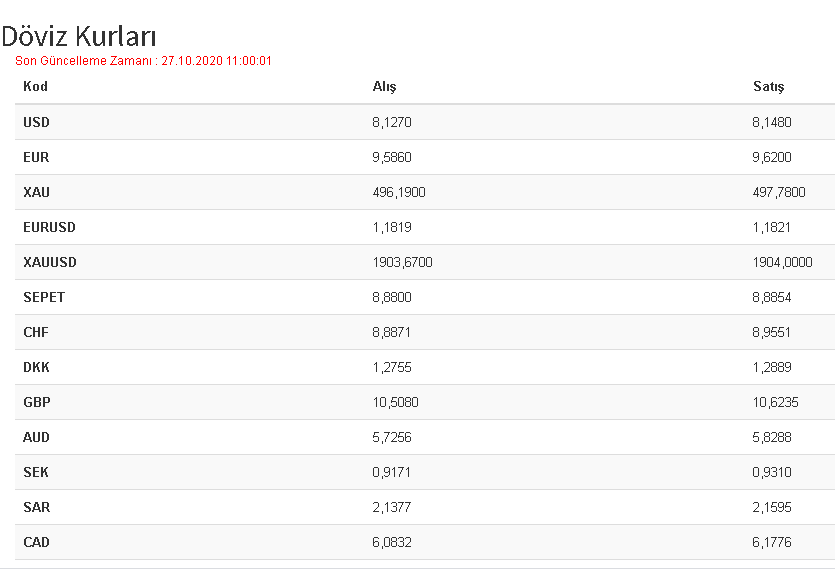Image resolution: width=835 pixels, height=575 pixels.
Task: Click the Kod column header
Action: tap(35, 86)
